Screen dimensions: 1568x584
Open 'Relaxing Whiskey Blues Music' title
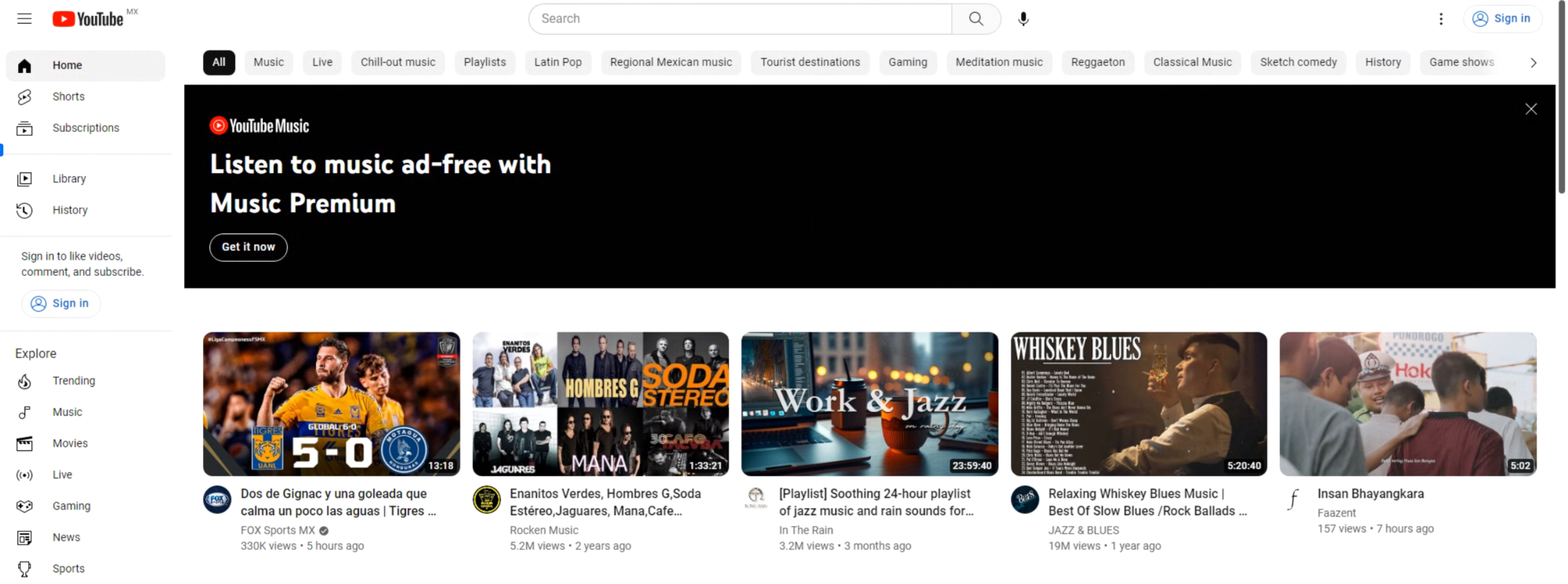pyautogui.click(x=1147, y=502)
